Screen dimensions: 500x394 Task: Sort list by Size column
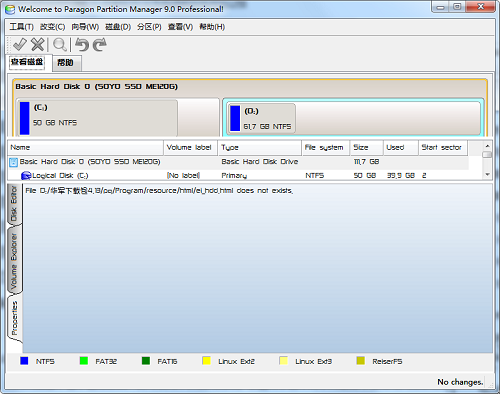367,148
